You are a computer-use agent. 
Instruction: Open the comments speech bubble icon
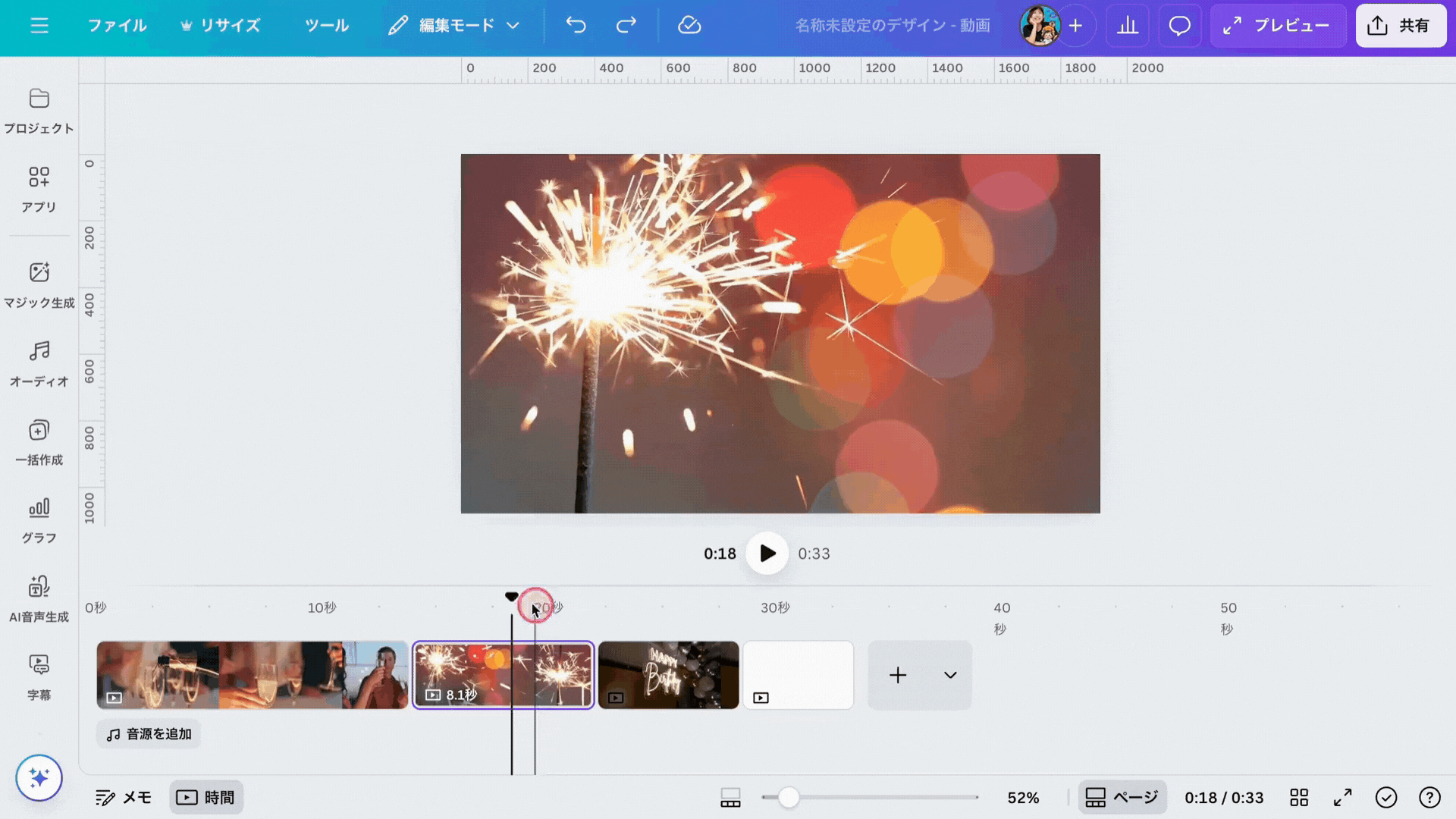coord(1179,26)
